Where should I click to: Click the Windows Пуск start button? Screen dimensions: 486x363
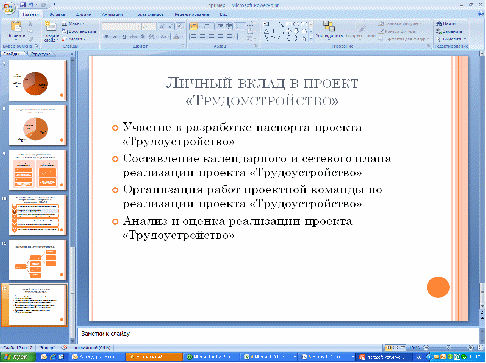click(17, 357)
